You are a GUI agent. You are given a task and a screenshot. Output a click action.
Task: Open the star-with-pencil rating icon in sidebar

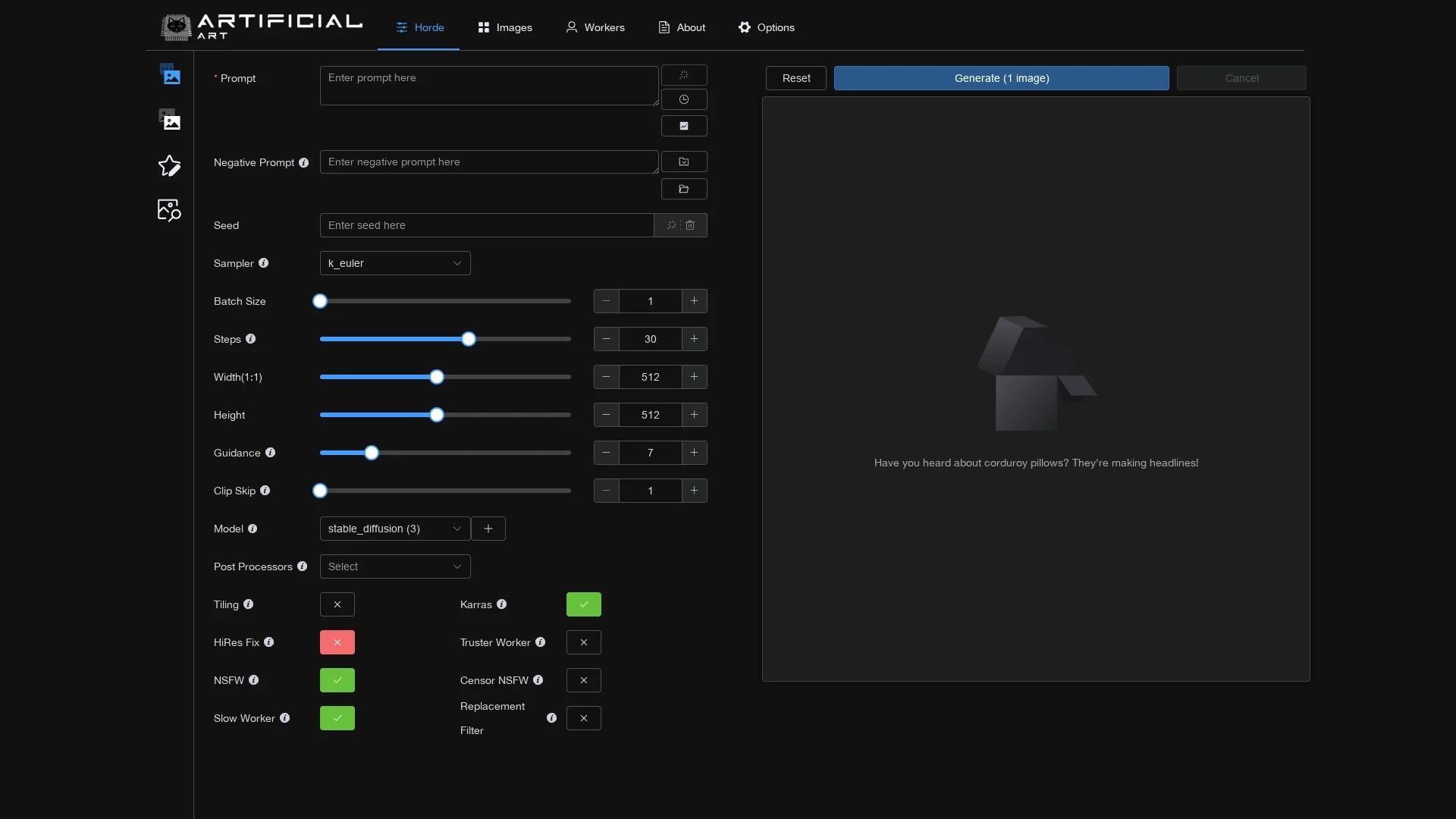click(x=170, y=165)
